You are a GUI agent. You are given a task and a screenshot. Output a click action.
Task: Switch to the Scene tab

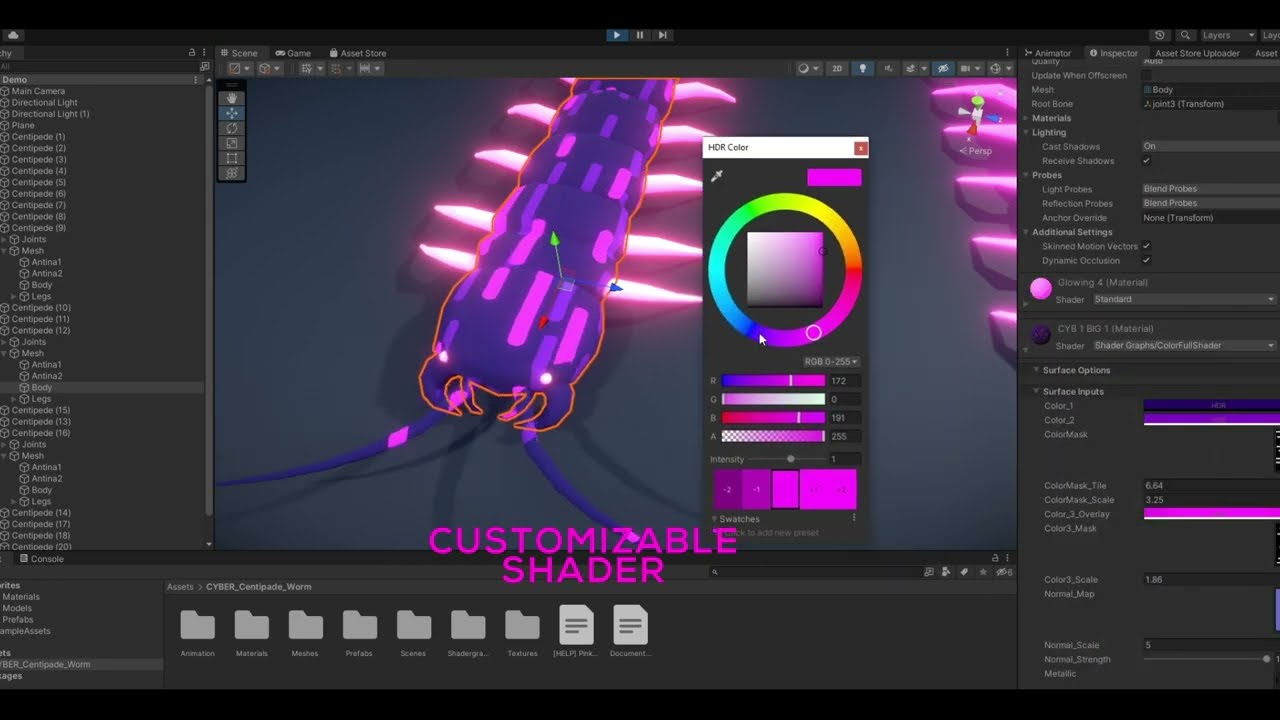(x=240, y=53)
